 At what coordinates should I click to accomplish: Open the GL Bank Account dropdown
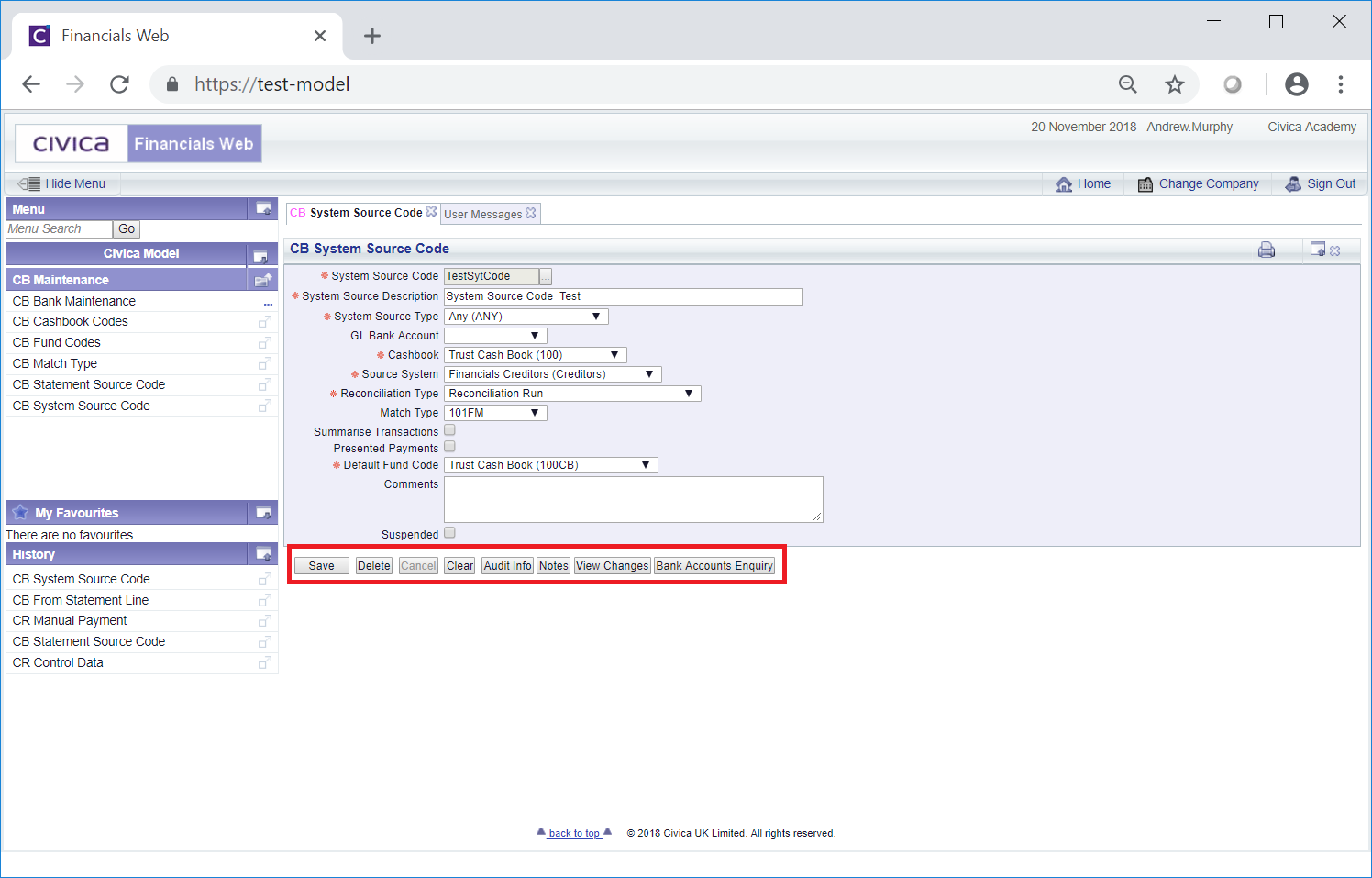coord(495,336)
